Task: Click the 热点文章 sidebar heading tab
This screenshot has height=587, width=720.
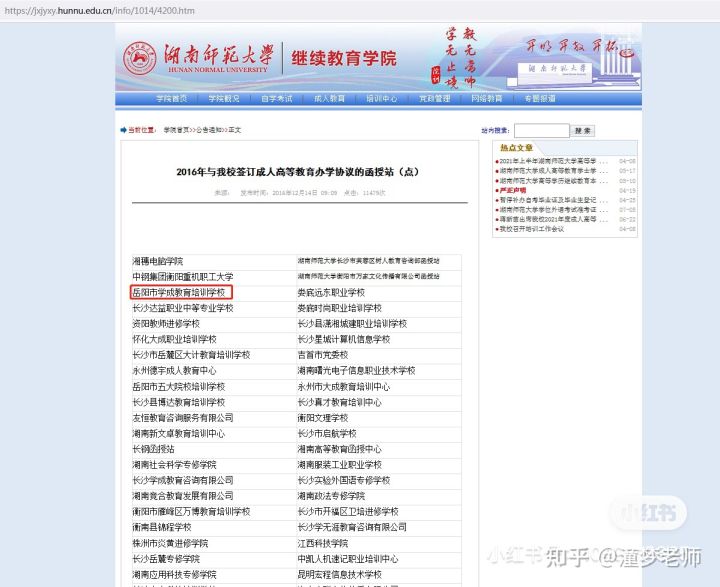Action: pyautogui.click(x=516, y=147)
